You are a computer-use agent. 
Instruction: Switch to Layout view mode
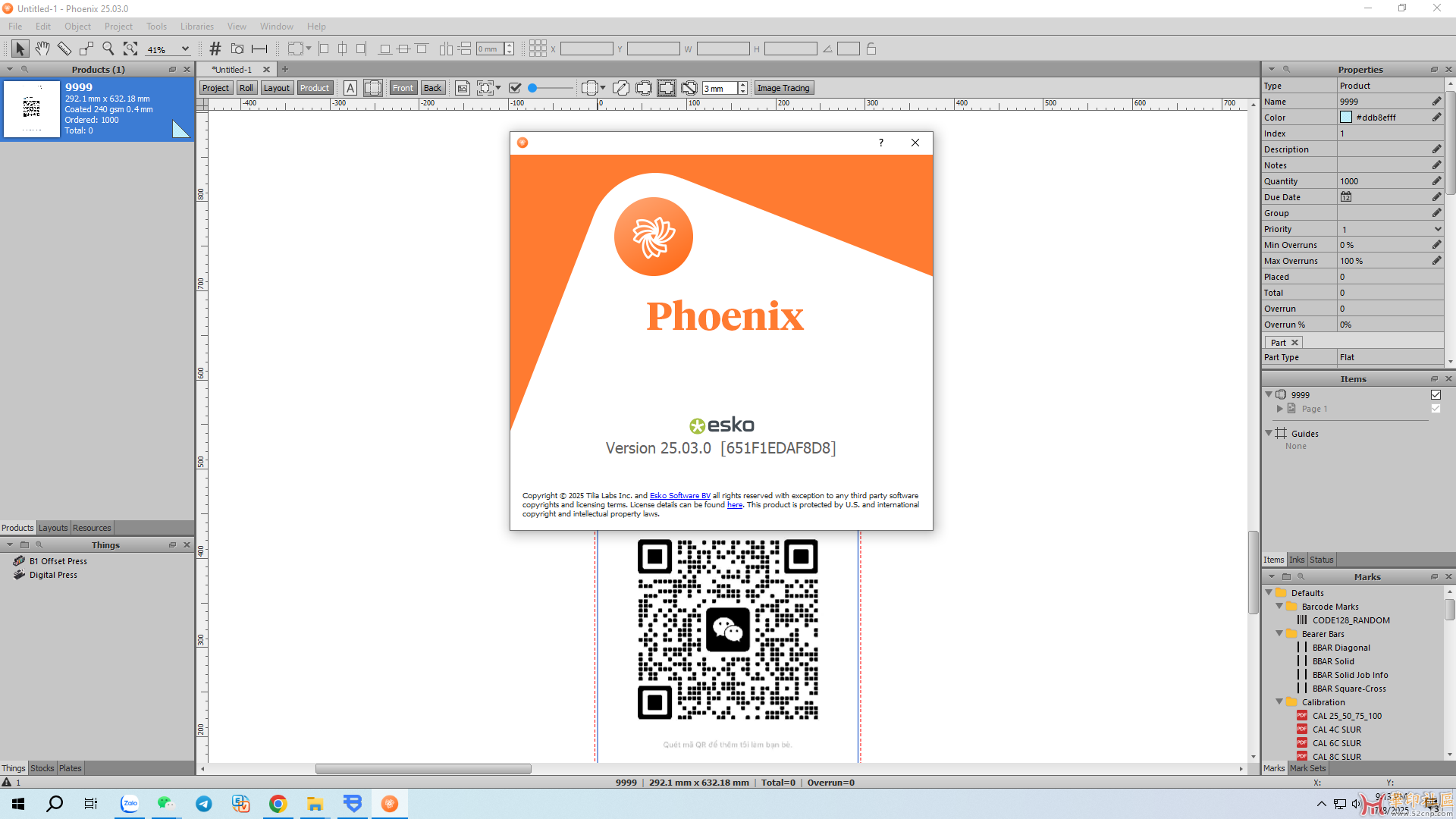click(277, 88)
